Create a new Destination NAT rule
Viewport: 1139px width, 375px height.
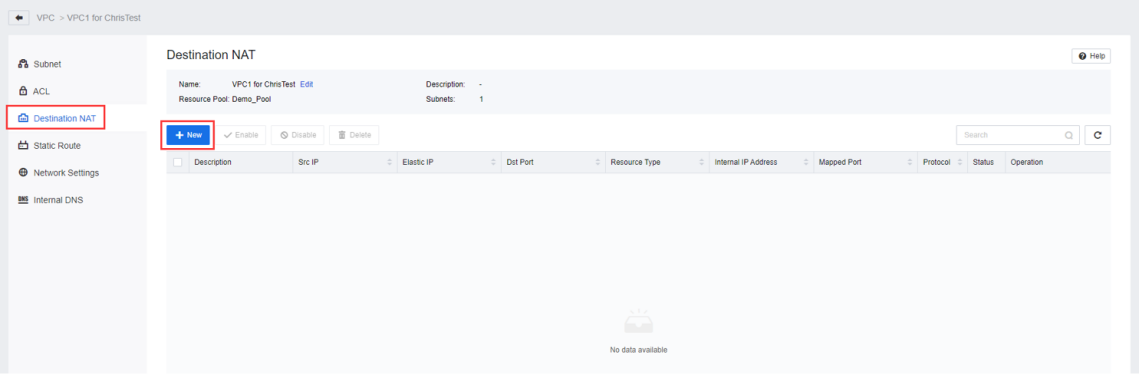coord(188,135)
